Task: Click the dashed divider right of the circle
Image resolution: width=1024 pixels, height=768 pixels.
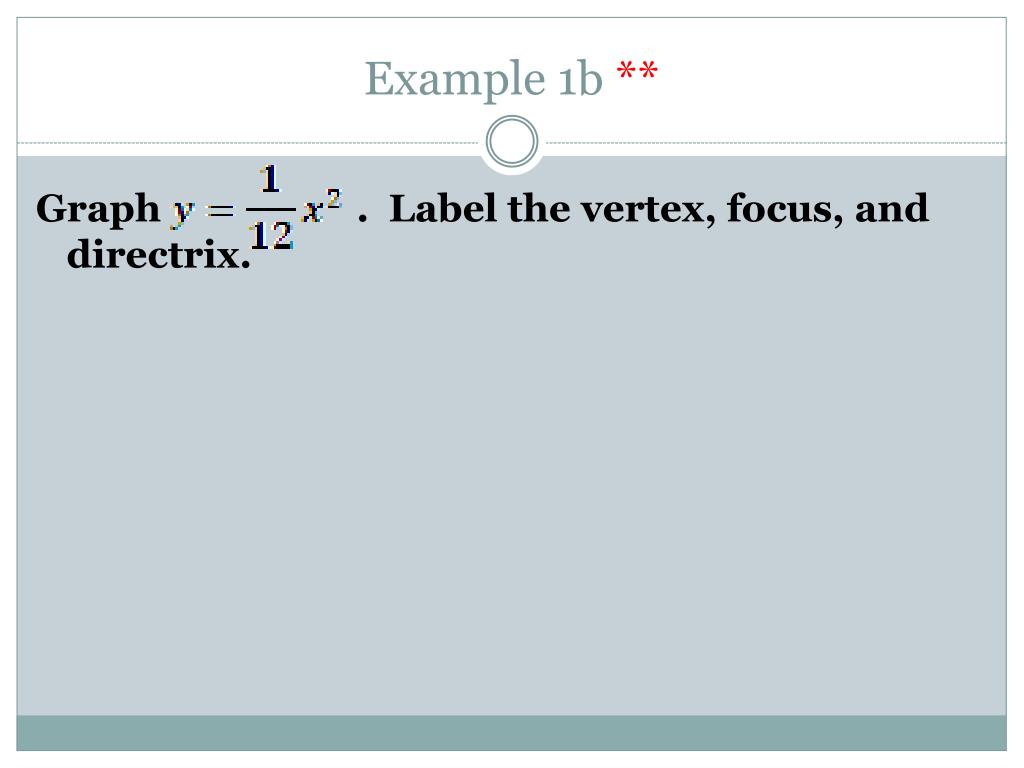Action: click(x=776, y=142)
